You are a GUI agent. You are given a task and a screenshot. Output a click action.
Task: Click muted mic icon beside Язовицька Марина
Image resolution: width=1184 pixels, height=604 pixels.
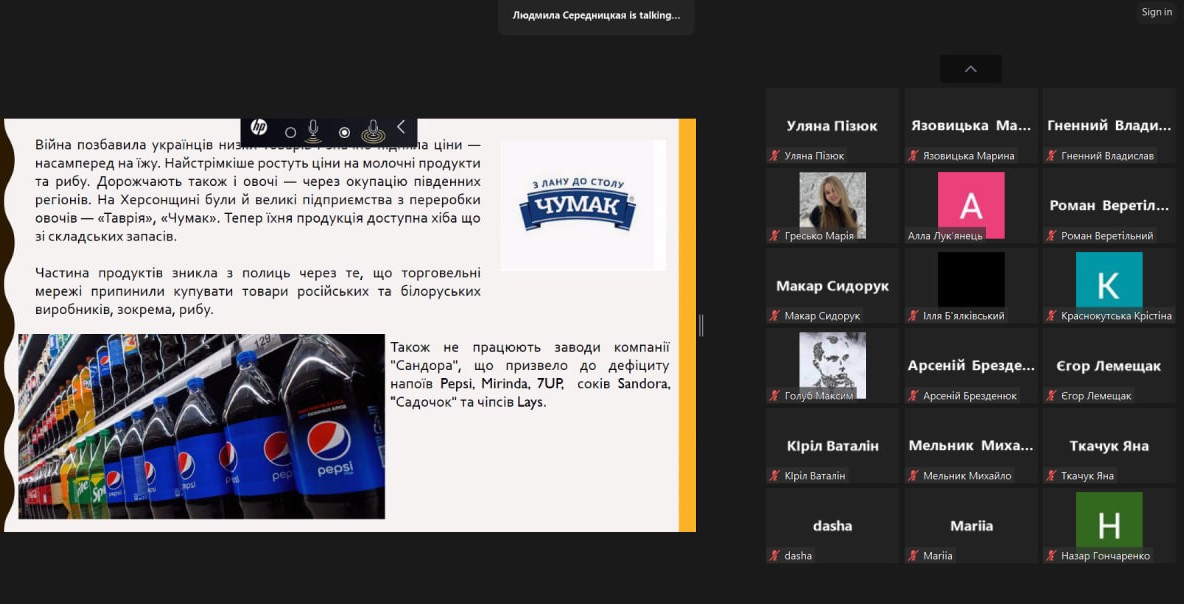click(913, 156)
